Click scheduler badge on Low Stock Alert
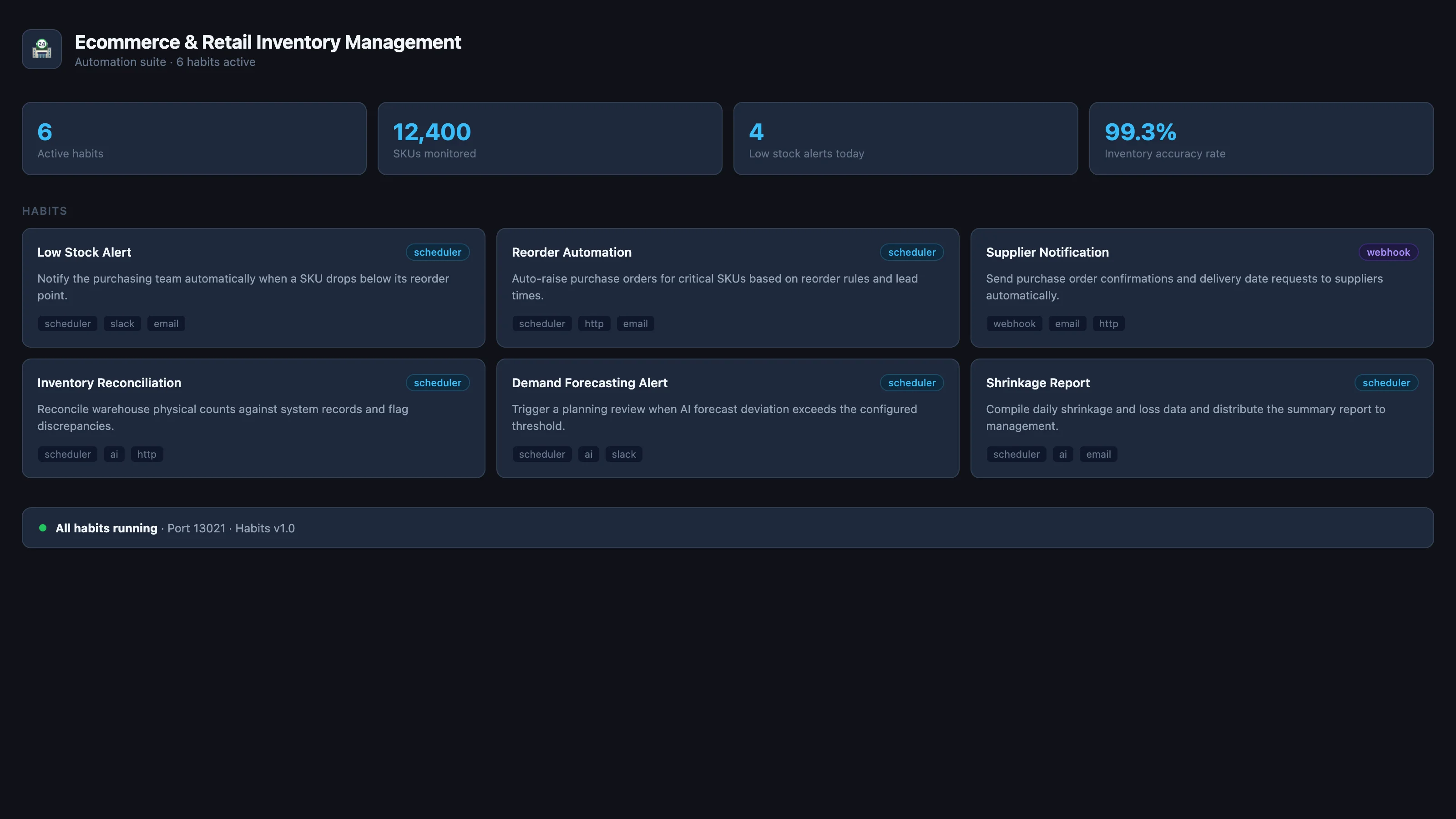This screenshot has height=819, width=1456. click(x=437, y=252)
